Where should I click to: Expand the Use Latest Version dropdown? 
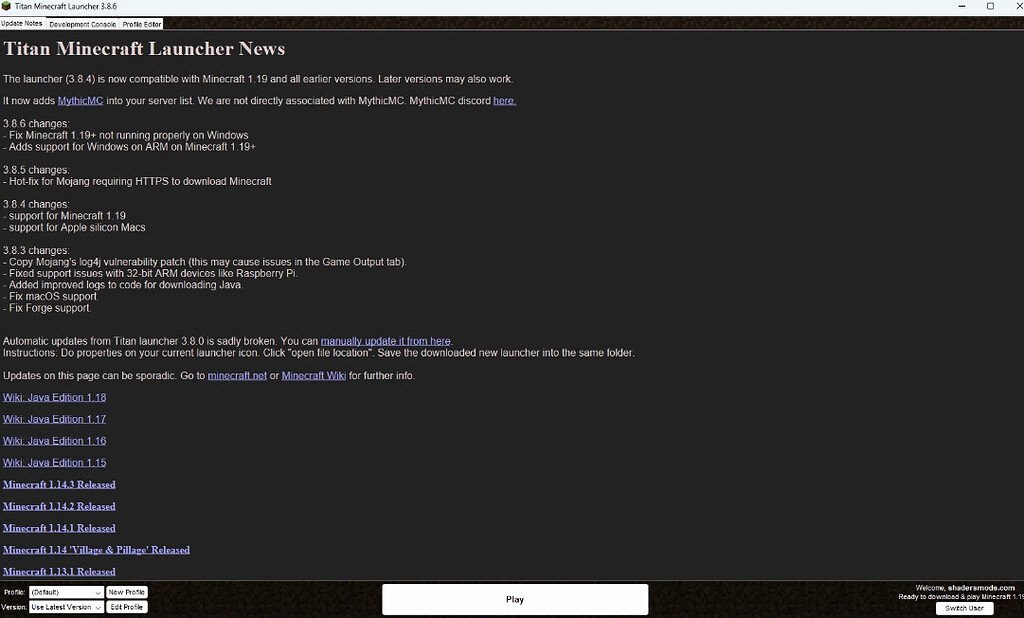pos(66,607)
